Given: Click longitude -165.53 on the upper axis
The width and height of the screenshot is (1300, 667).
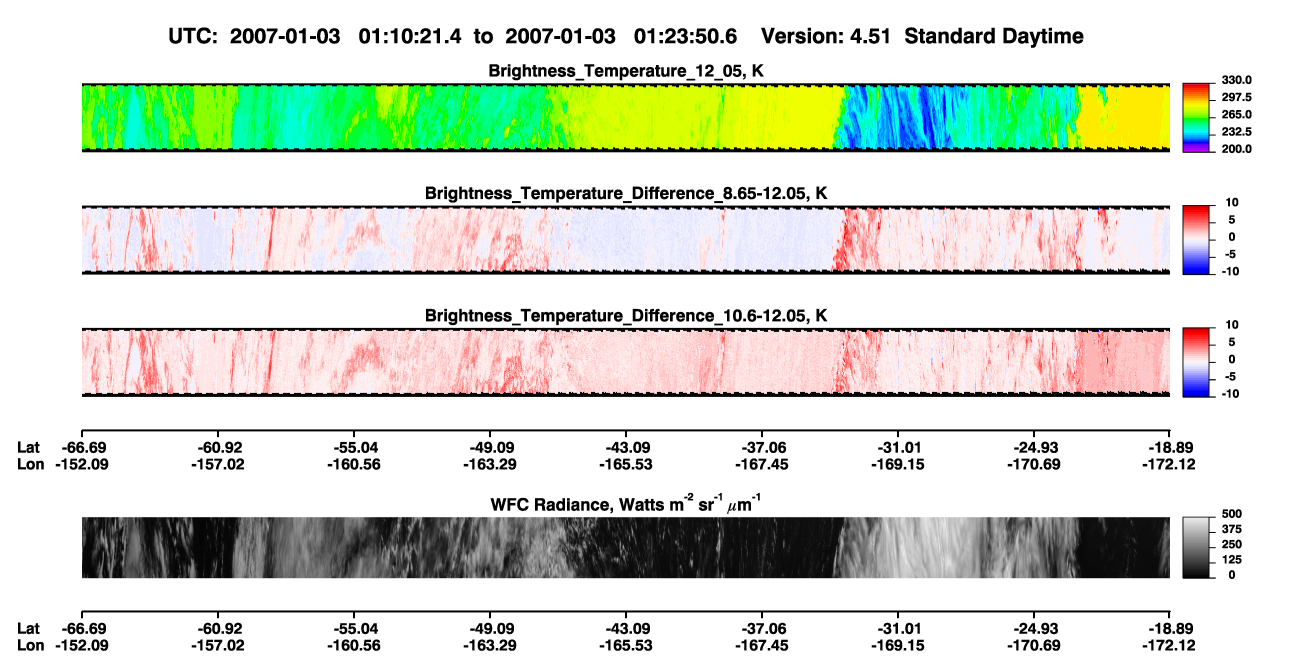Looking at the screenshot, I should (626, 464).
